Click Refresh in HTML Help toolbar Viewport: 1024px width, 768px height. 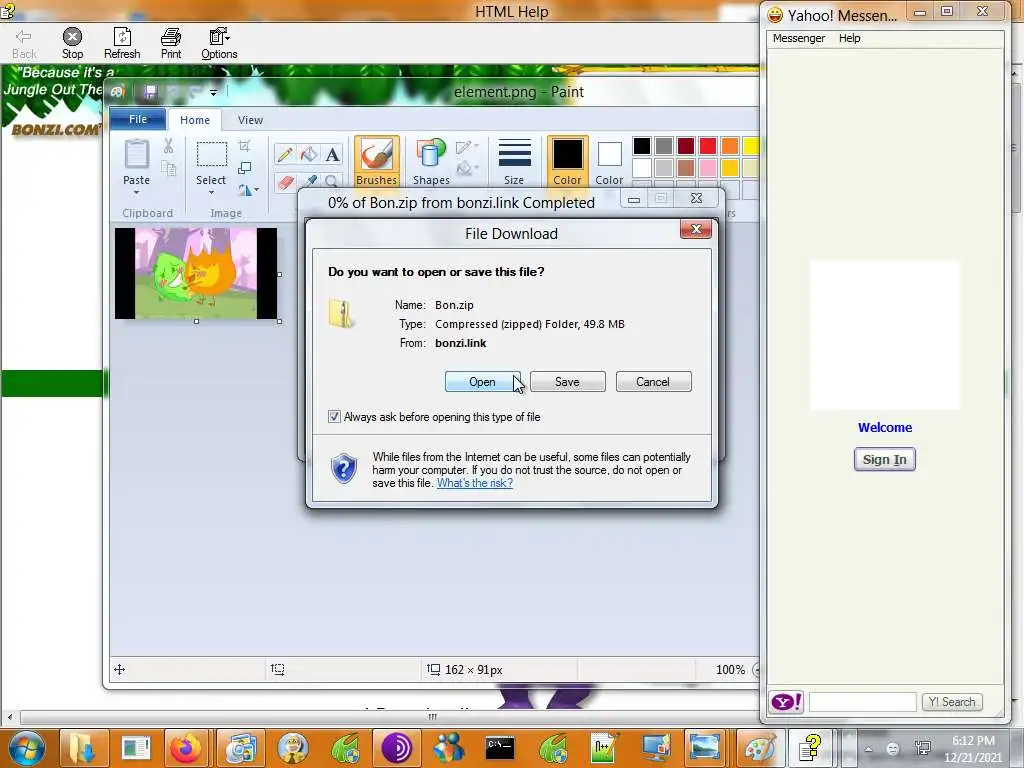[122, 44]
